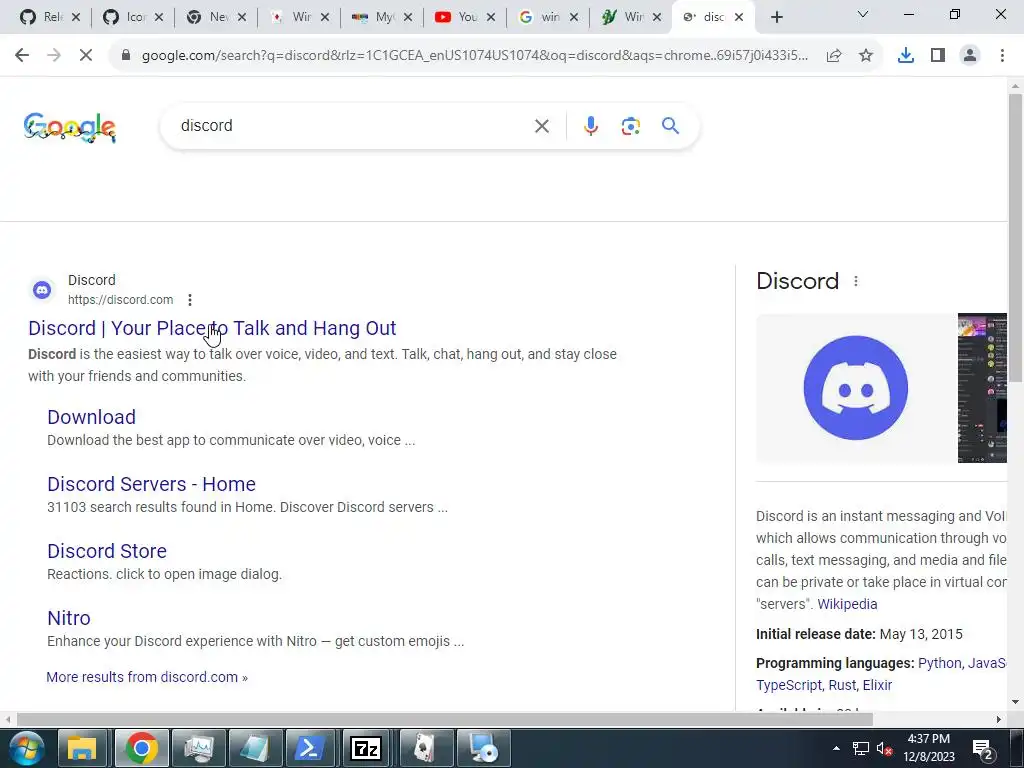Viewport: 1024px width, 768px height.
Task: Click More results from discord.com
Action: click(x=147, y=677)
